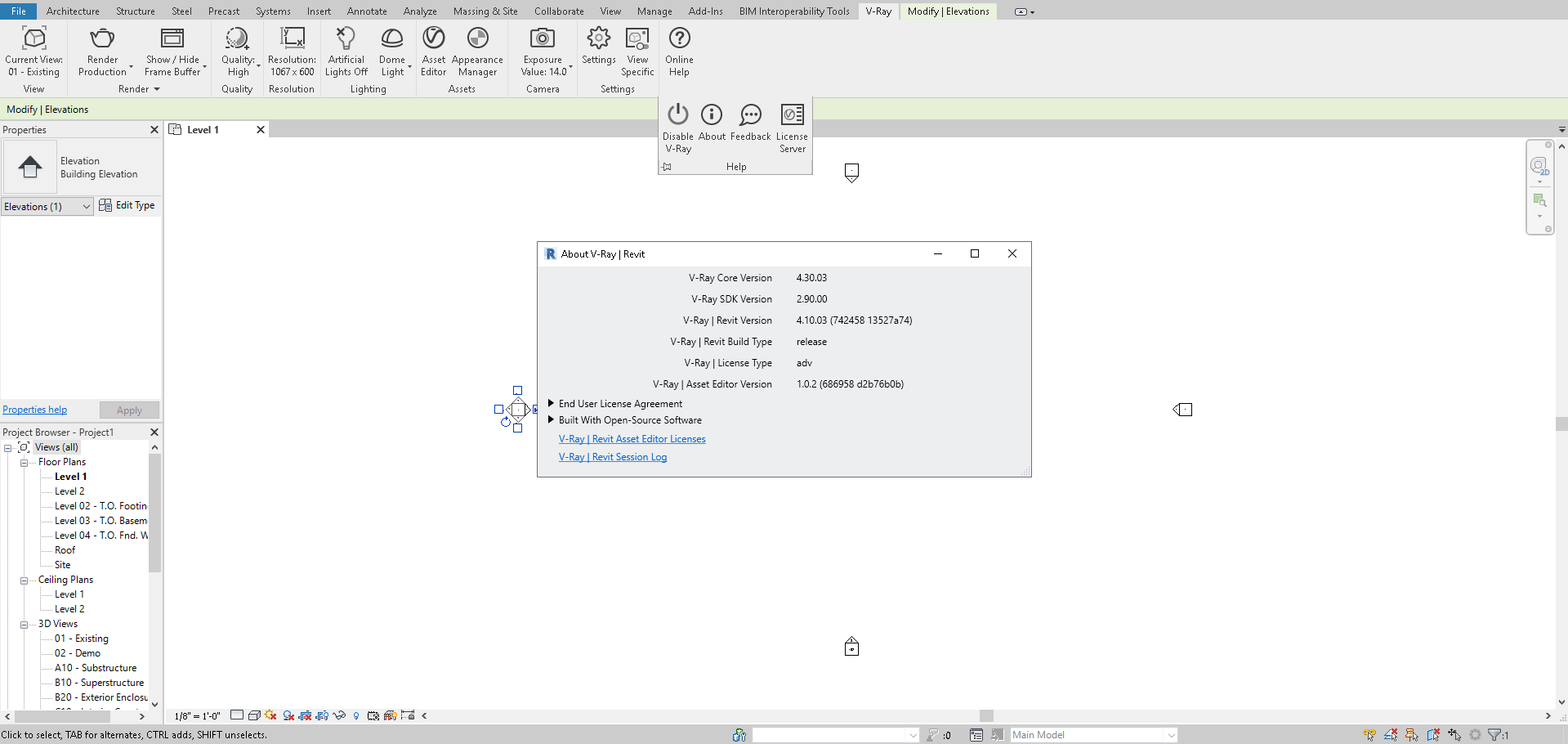The width and height of the screenshot is (1568, 744).
Task: Click the Edit Type button
Action: click(x=127, y=205)
